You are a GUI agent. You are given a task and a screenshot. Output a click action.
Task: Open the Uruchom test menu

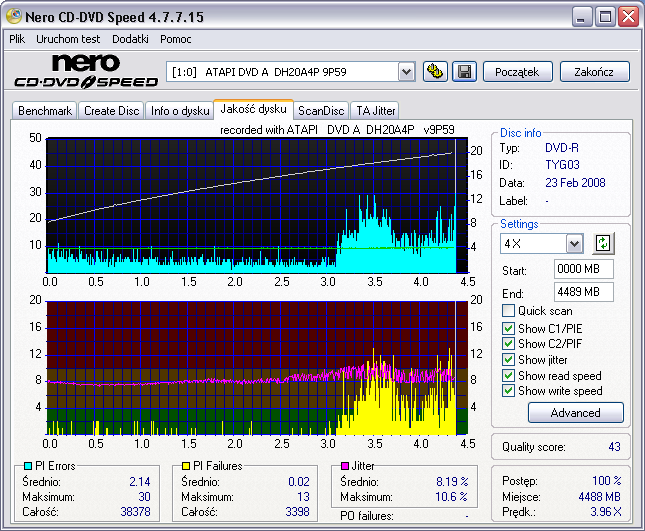[68, 39]
